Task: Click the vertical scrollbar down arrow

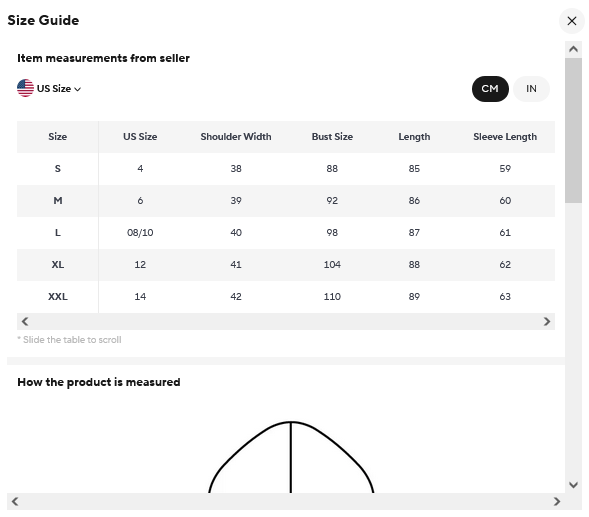Action: point(573,485)
